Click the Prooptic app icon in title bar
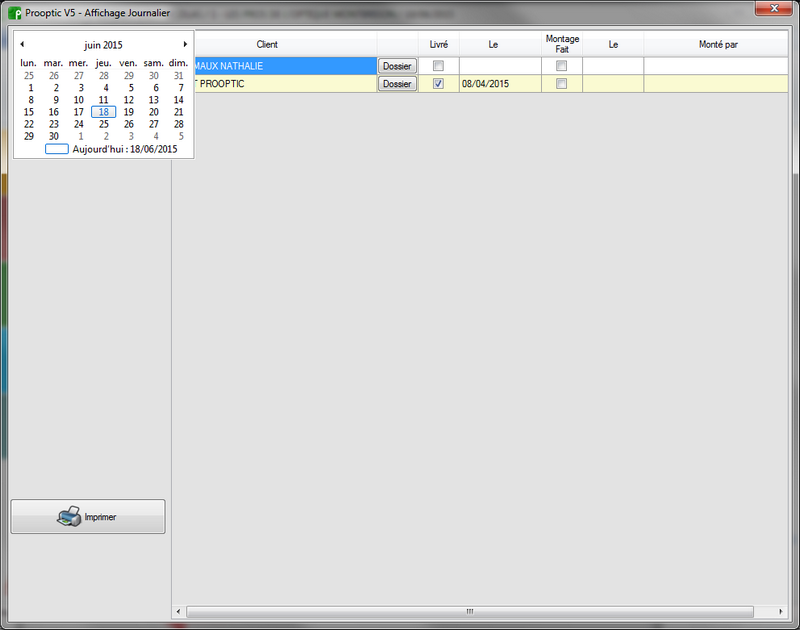The image size is (800, 630). tap(15, 13)
